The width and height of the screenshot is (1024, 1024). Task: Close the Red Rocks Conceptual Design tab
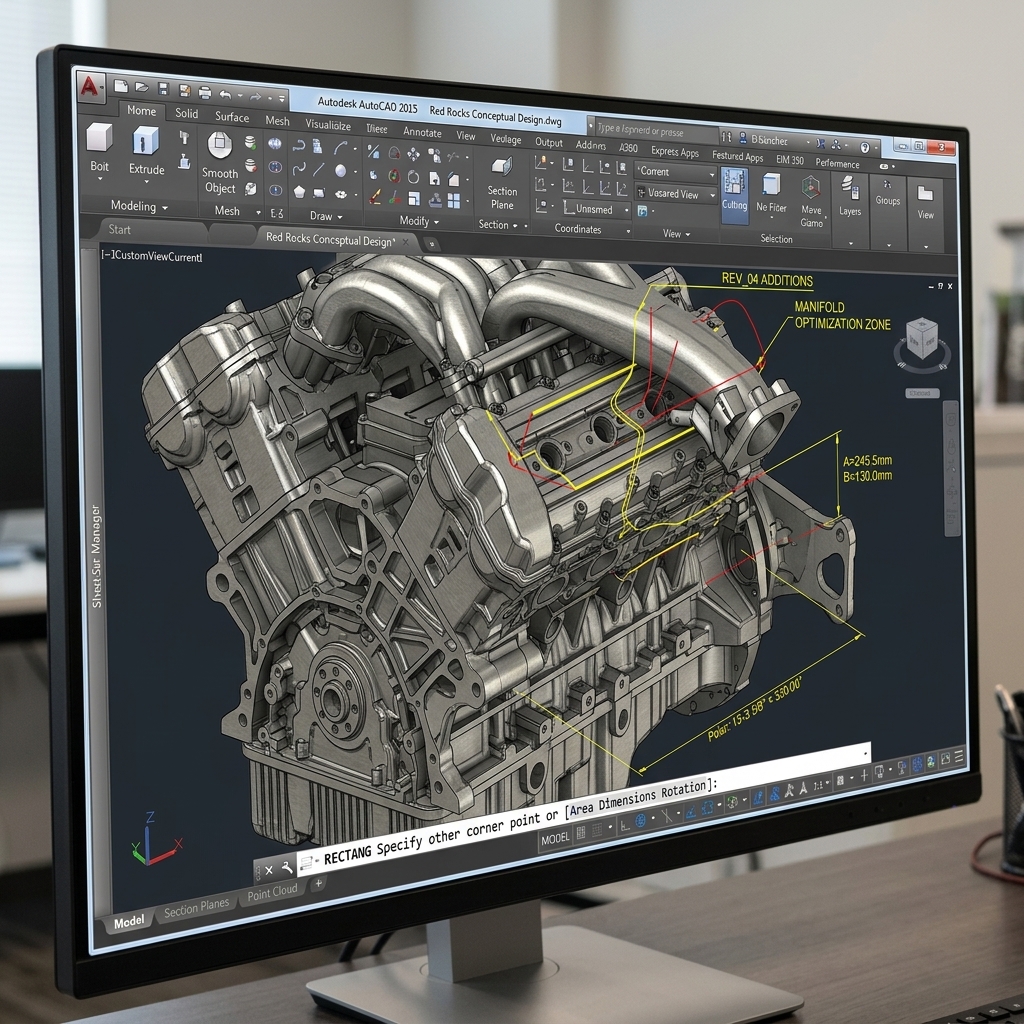tap(406, 242)
